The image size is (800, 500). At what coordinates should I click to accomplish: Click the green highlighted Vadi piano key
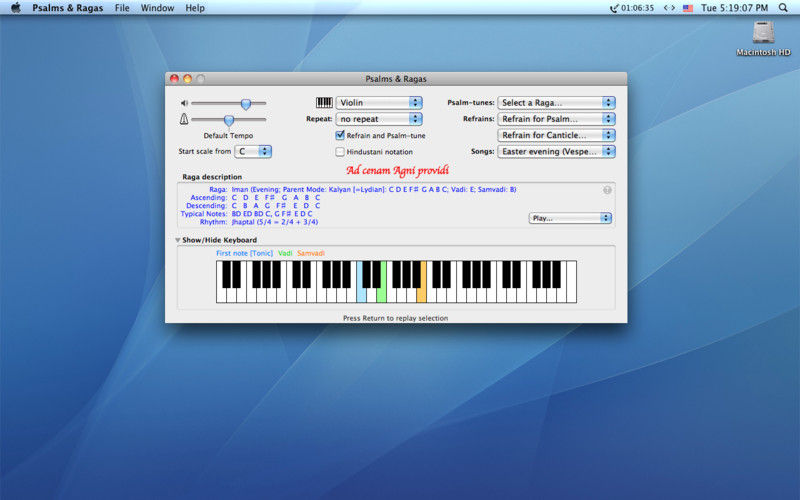[381, 294]
